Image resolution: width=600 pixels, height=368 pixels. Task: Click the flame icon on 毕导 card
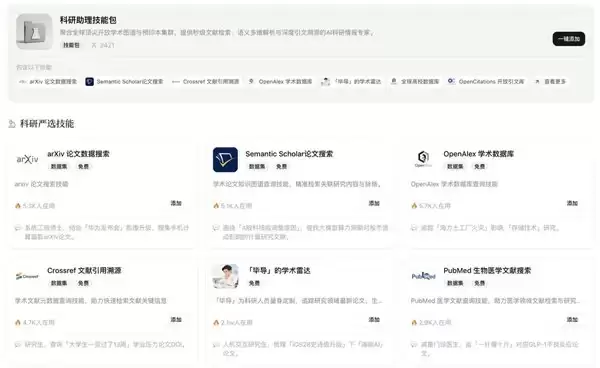(x=216, y=322)
